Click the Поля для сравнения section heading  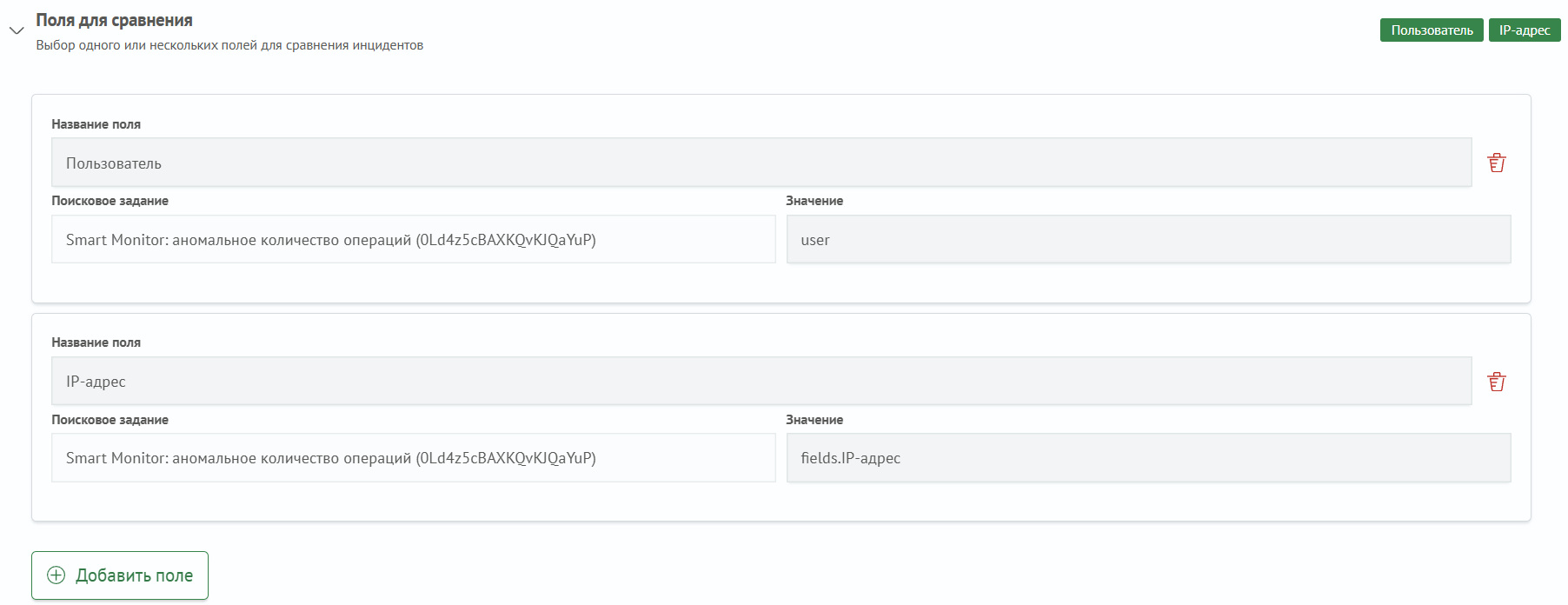coord(114,20)
